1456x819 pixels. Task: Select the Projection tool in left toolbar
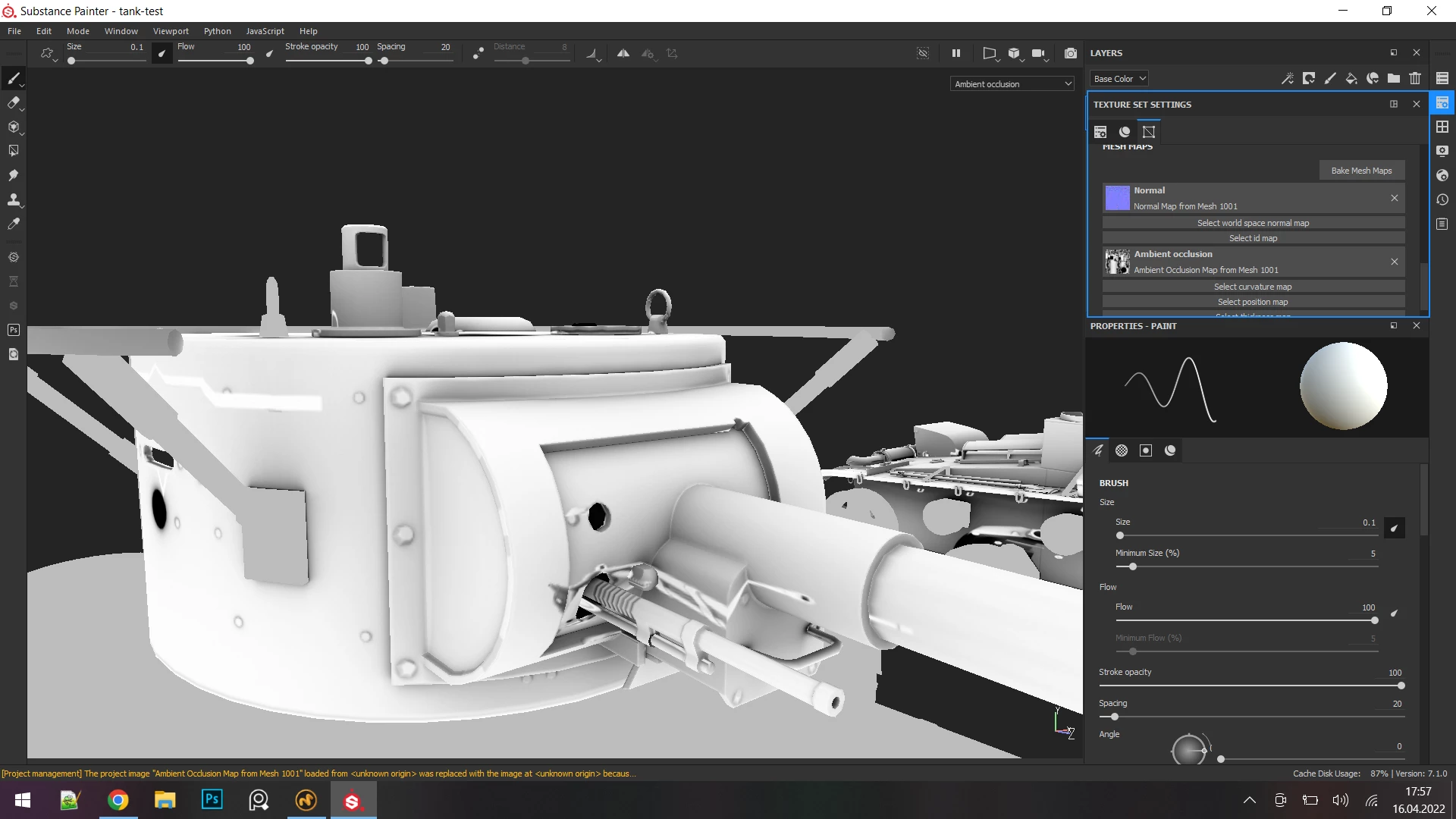tap(14, 127)
